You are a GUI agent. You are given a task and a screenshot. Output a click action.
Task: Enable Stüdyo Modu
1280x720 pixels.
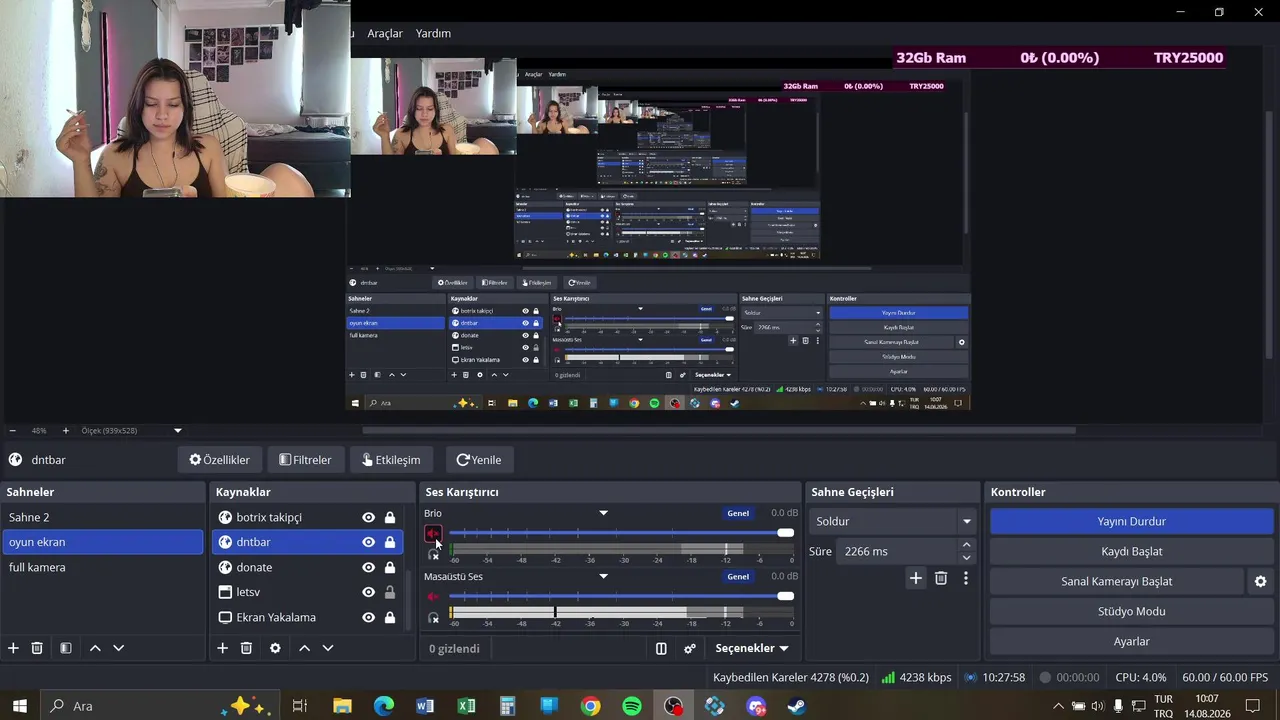[x=1131, y=611]
